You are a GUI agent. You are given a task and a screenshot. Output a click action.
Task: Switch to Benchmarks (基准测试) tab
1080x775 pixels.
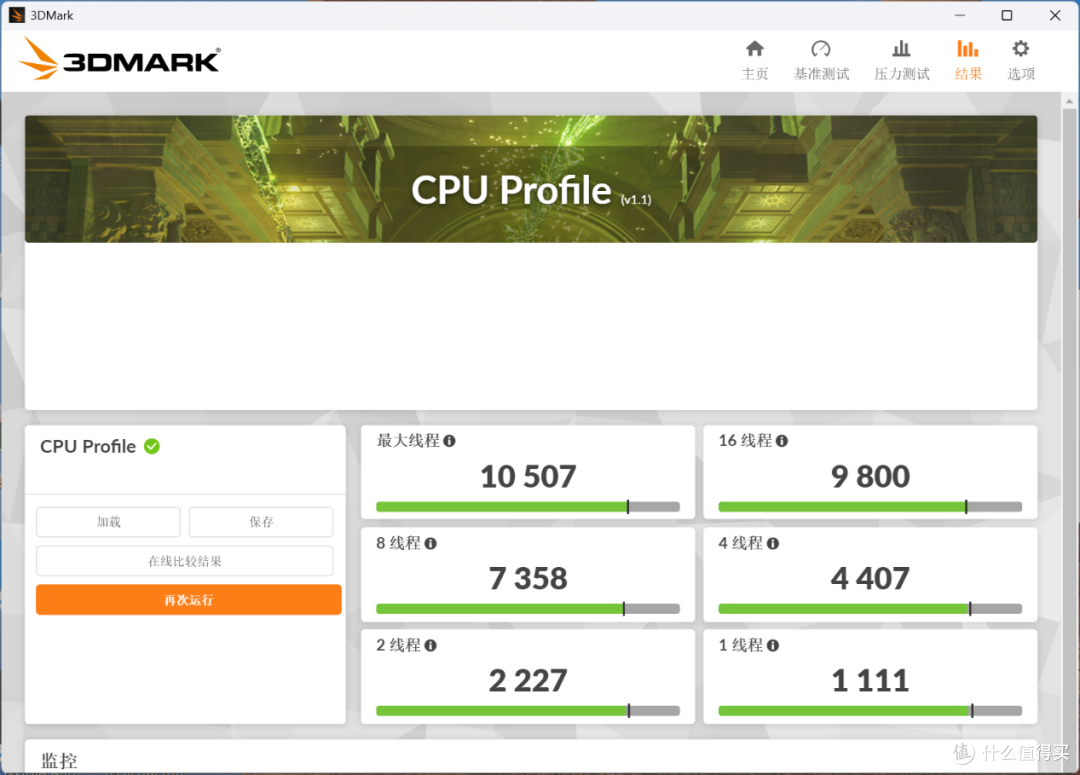point(821,61)
